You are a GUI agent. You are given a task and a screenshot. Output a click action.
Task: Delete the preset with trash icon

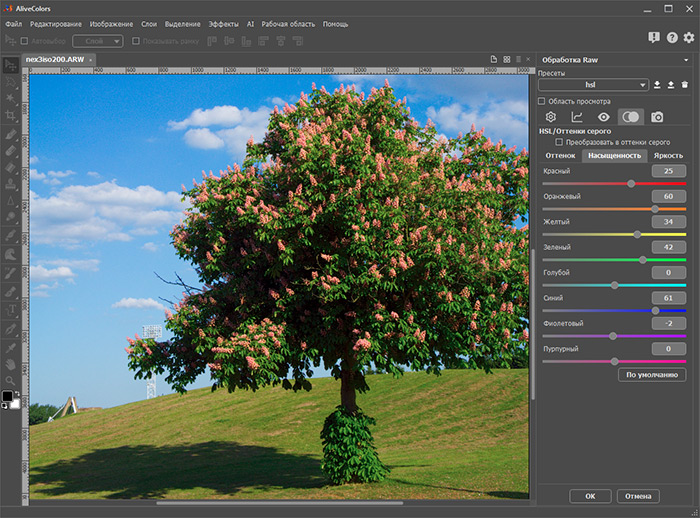click(685, 85)
